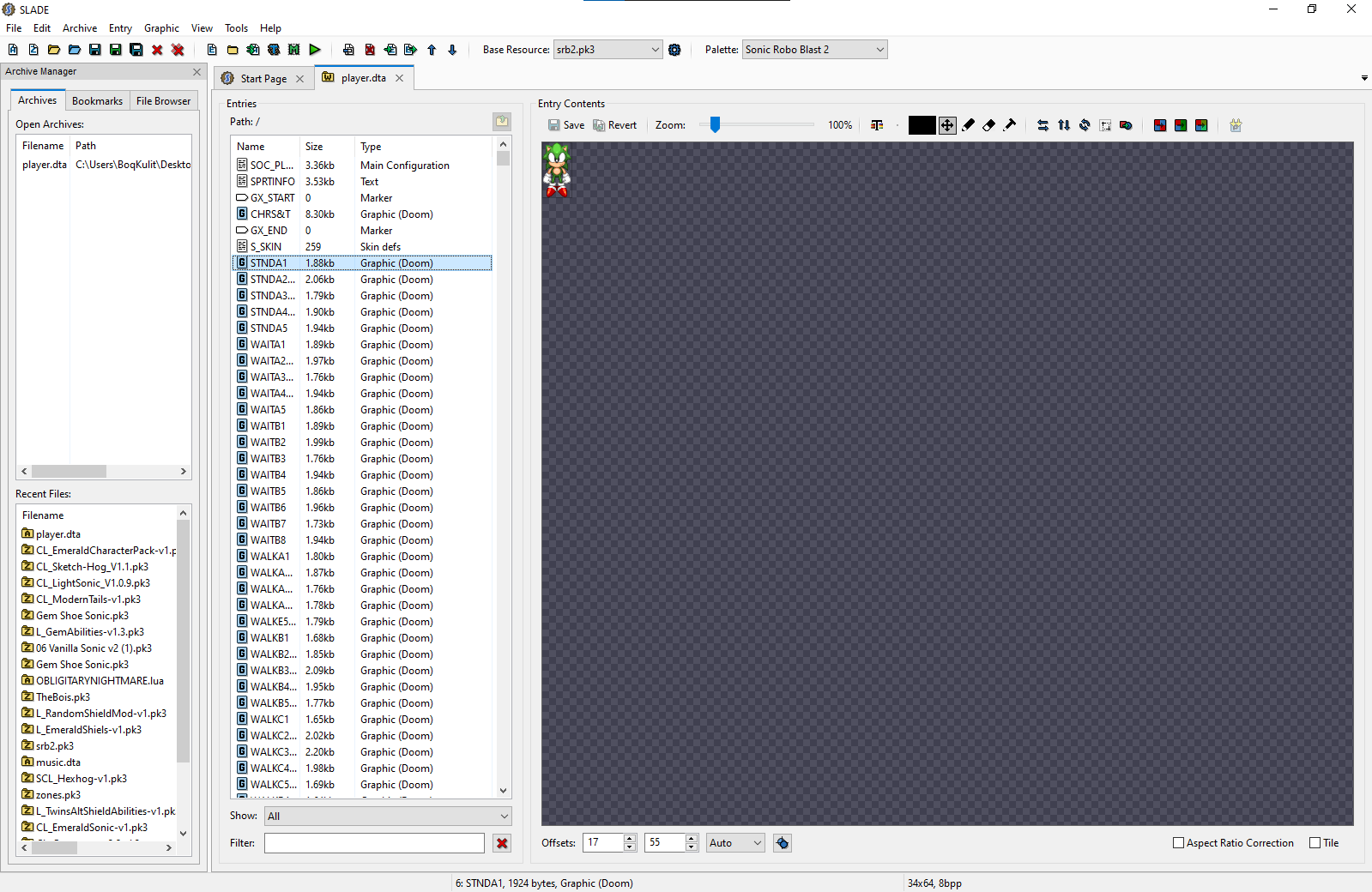Click the green floppy Save As icon
This screenshot has height=892, width=1372.
coord(116,50)
